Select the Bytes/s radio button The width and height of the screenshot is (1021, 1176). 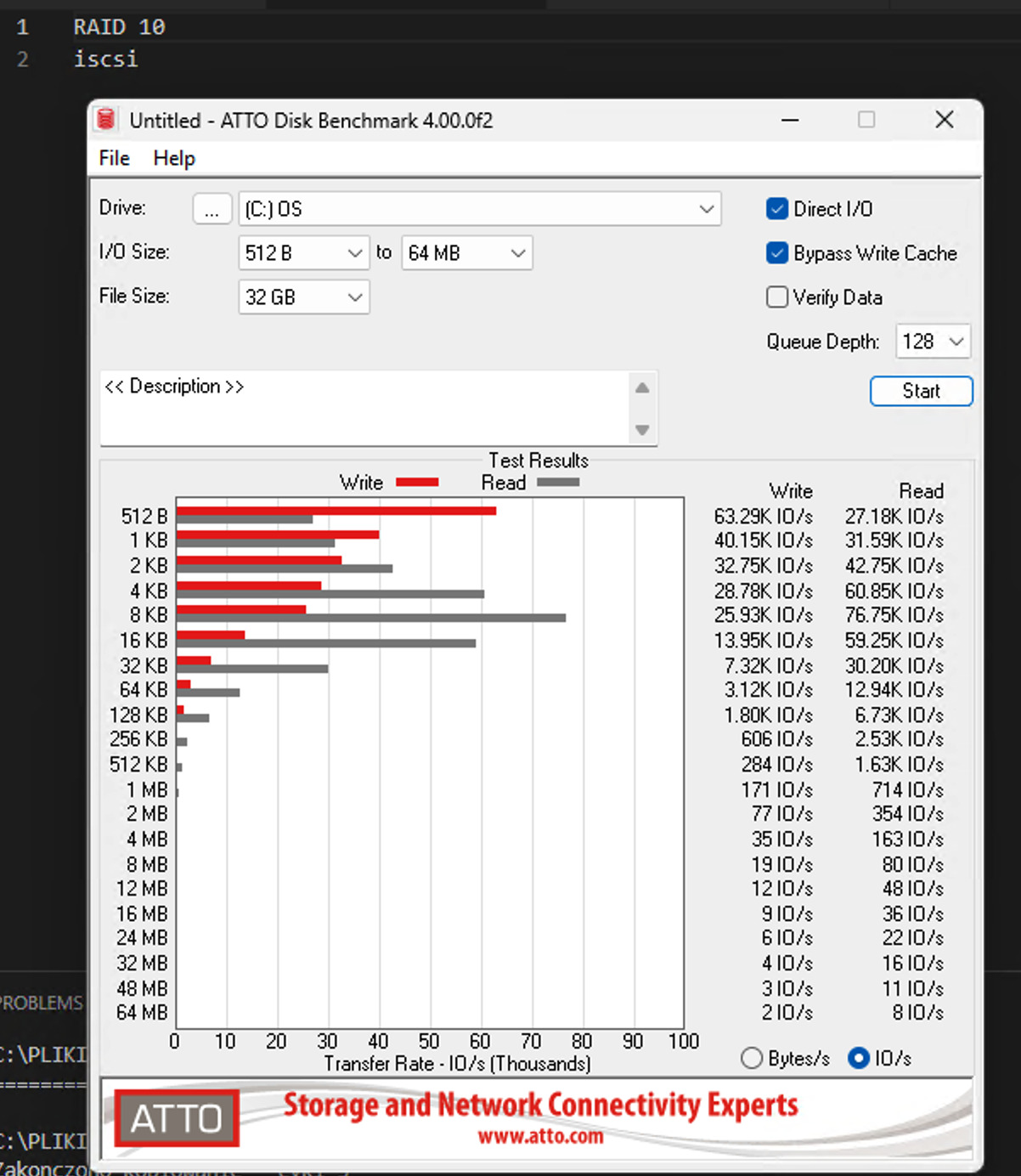(x=752, y=1058)
